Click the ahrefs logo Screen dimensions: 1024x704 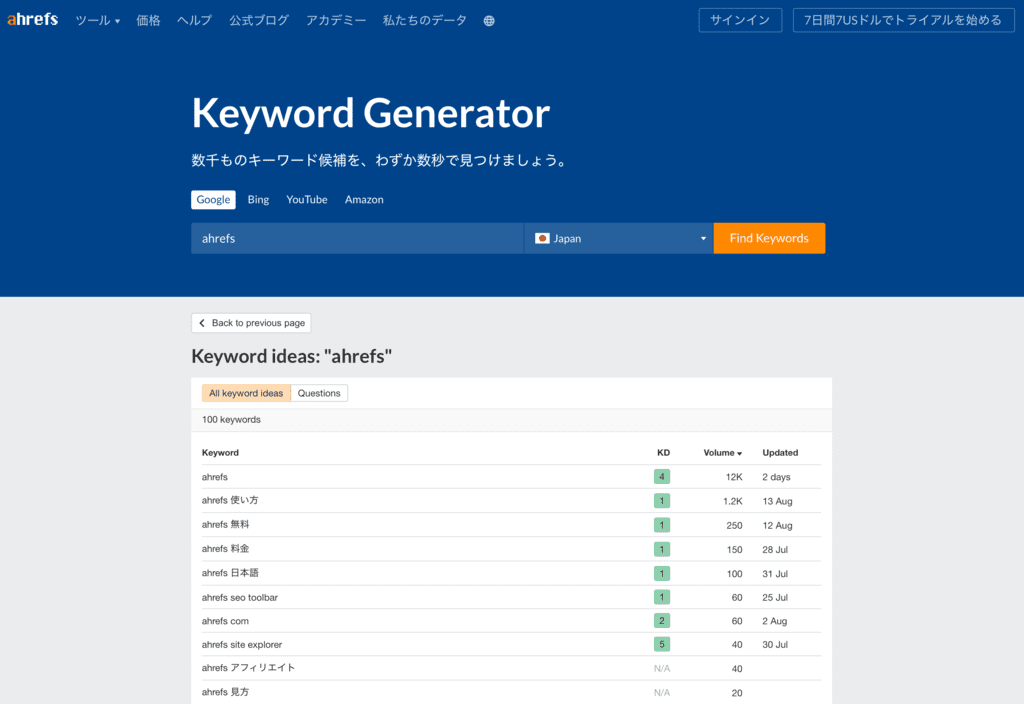click(x=33, y=20)
